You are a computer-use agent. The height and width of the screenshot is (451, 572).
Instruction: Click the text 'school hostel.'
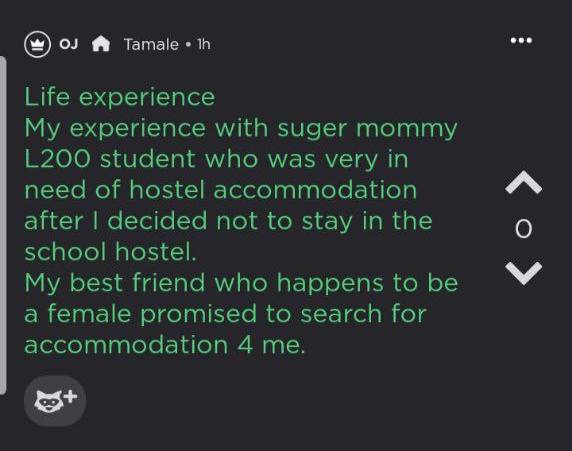coord(110,252)
